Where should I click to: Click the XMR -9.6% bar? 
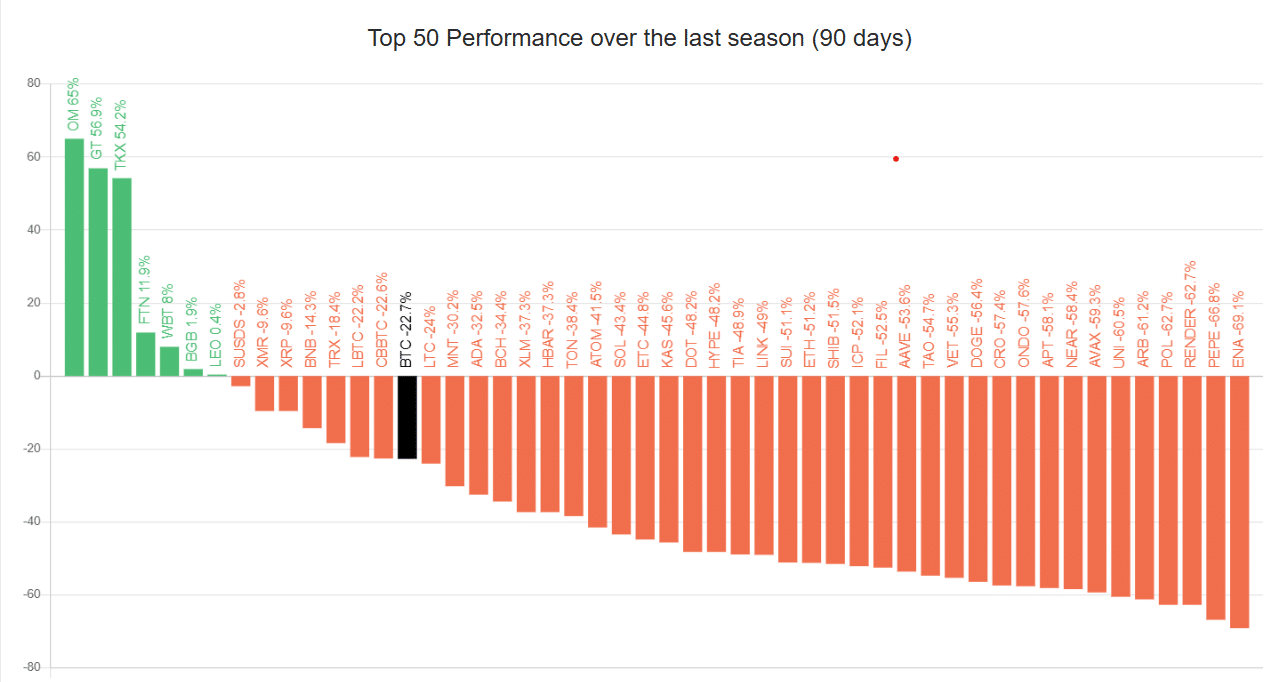pos(264,393)
